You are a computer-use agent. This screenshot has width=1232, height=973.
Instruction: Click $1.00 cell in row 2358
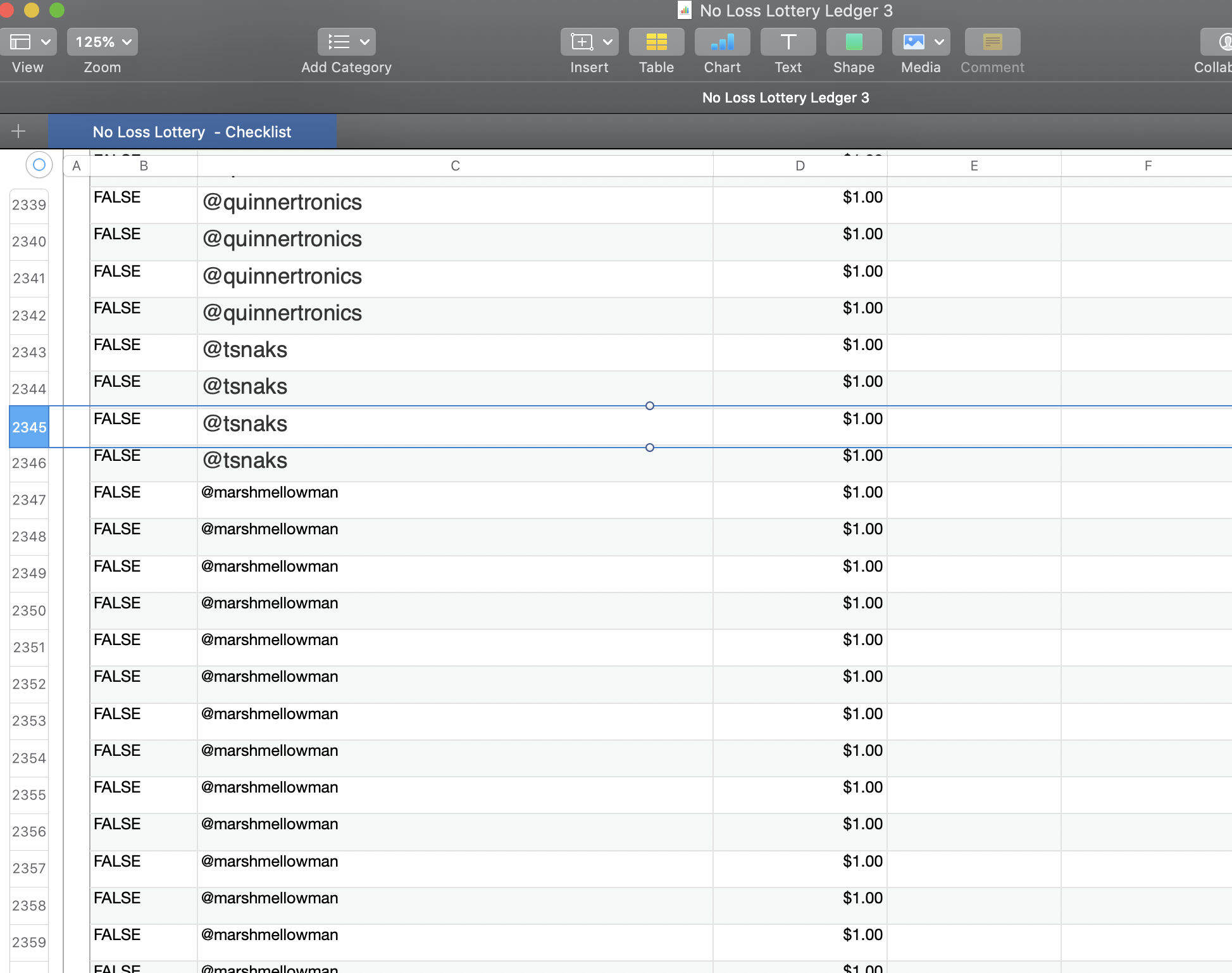(x=800, y=906)
